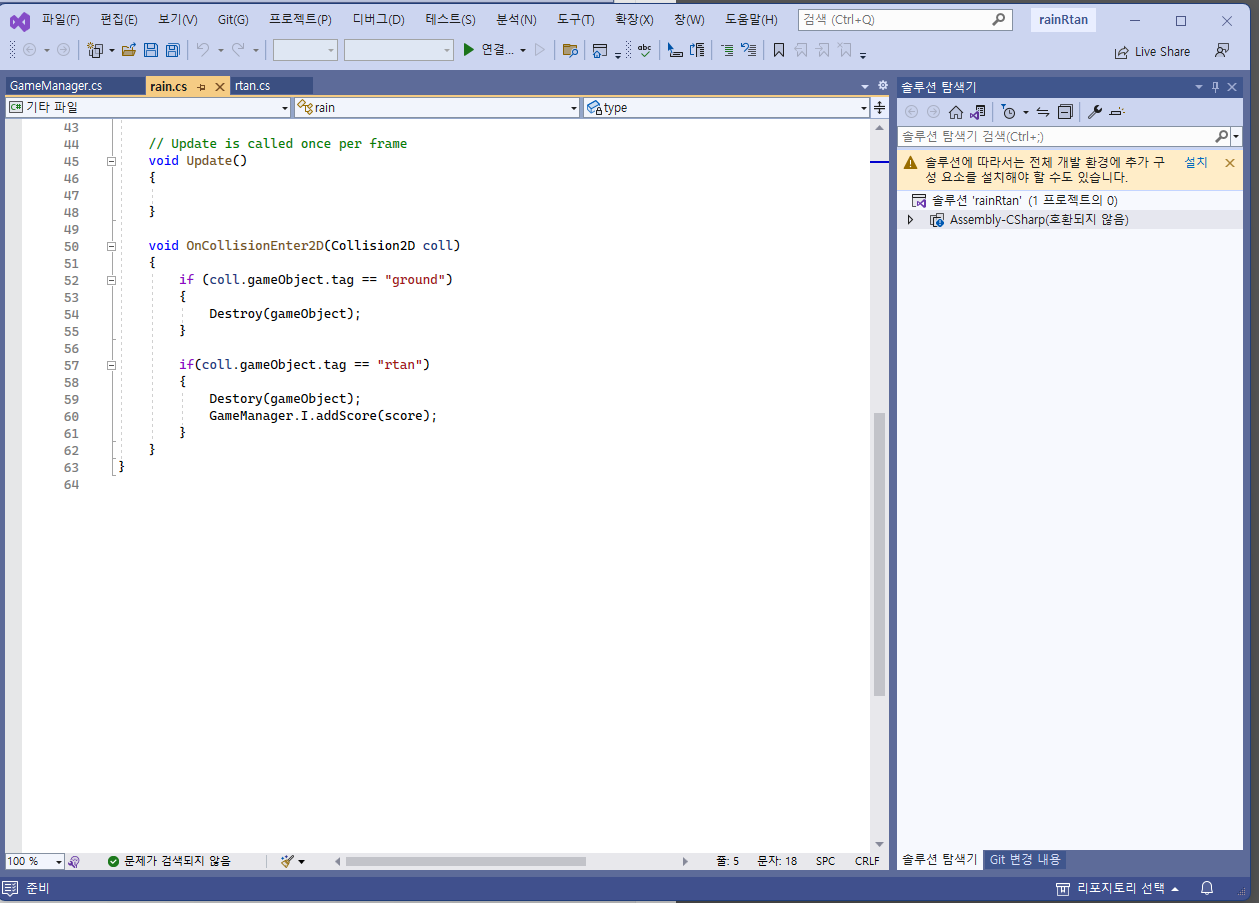The width and height of the screenshot is (1259, 903).
Task: Click the SPC indentation indicator
Action: coord(825,861)
